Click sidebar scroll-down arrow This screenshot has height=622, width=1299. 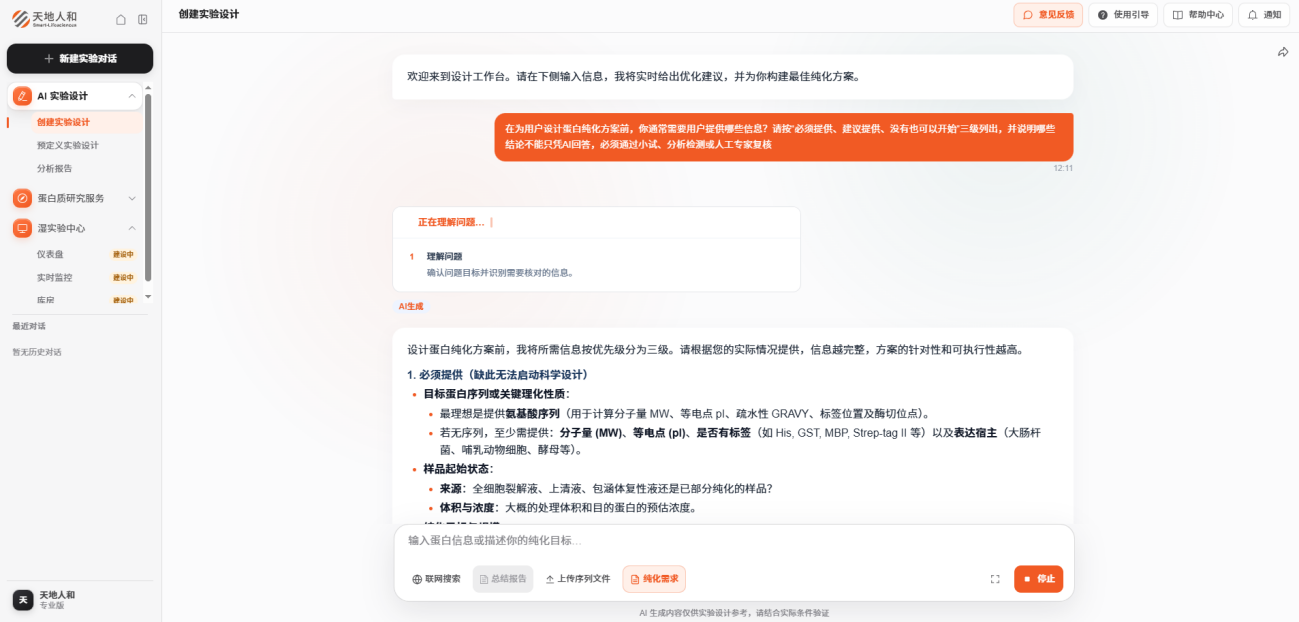click(148, 296)
